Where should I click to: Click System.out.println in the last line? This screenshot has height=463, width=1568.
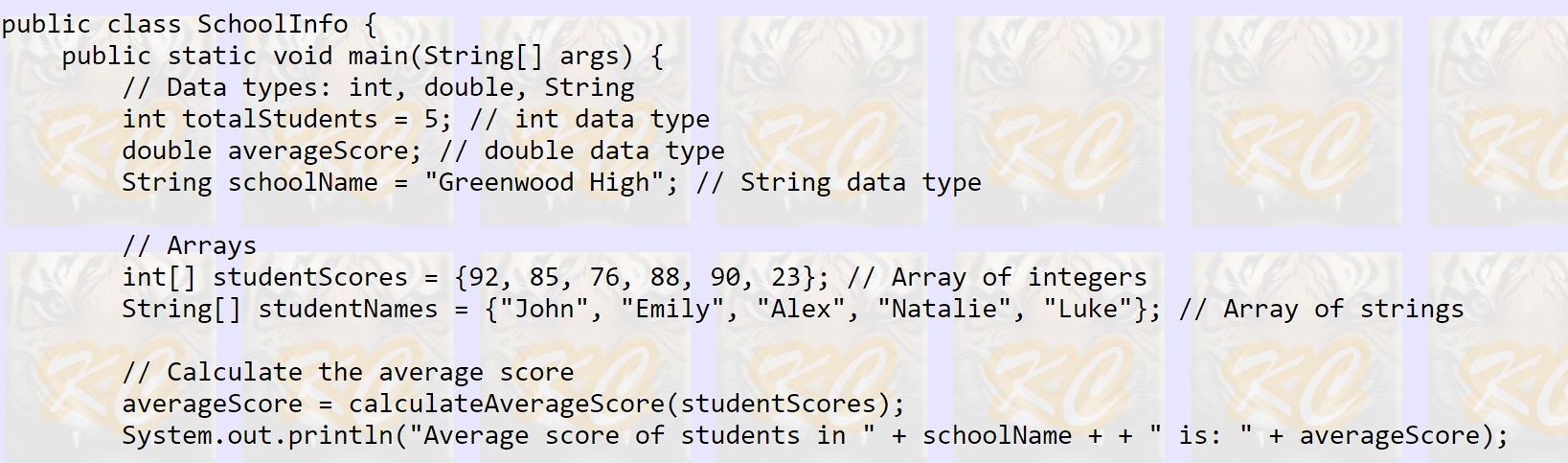click(258, 435)
